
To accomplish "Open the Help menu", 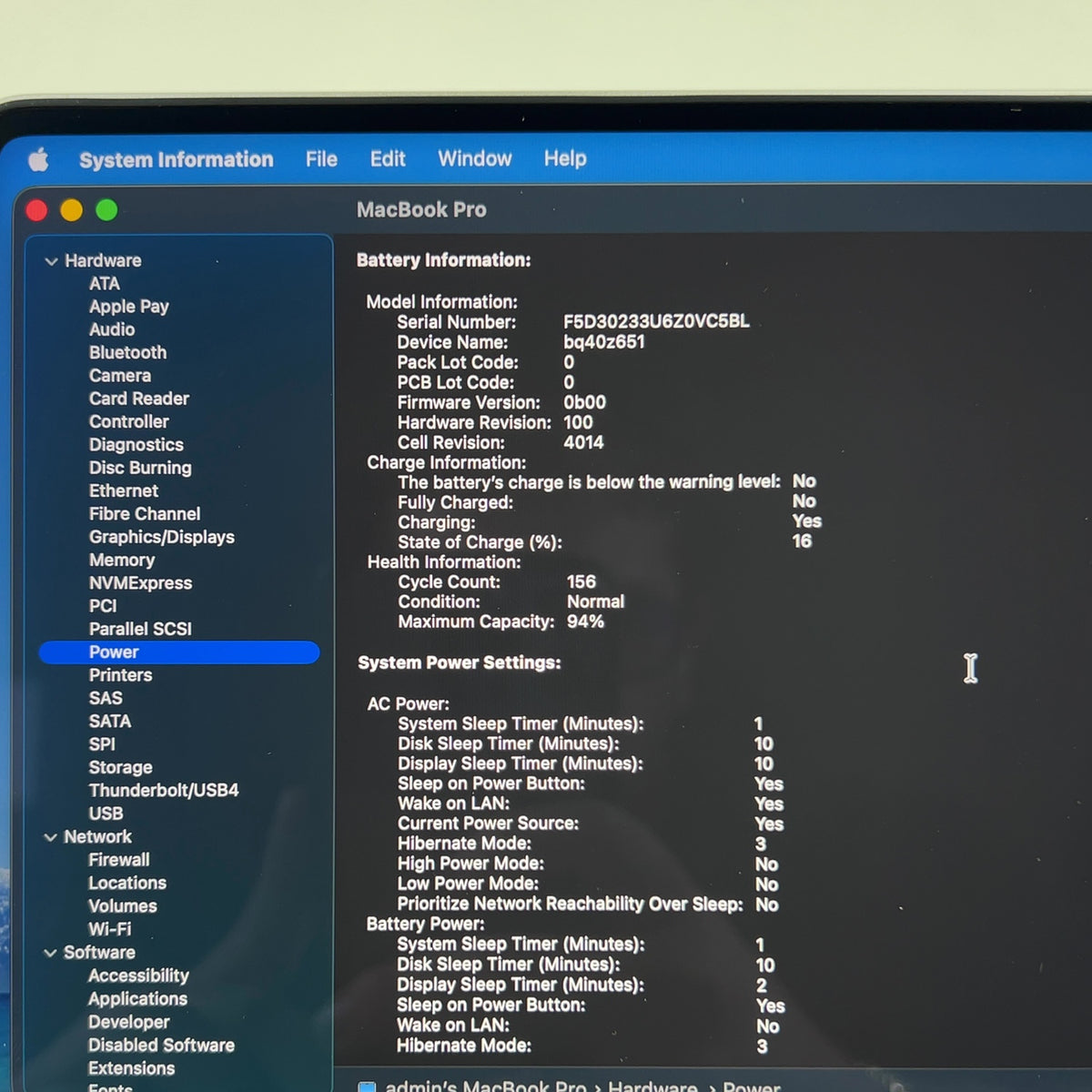I will pyautogui.click(x=565, y=158).
